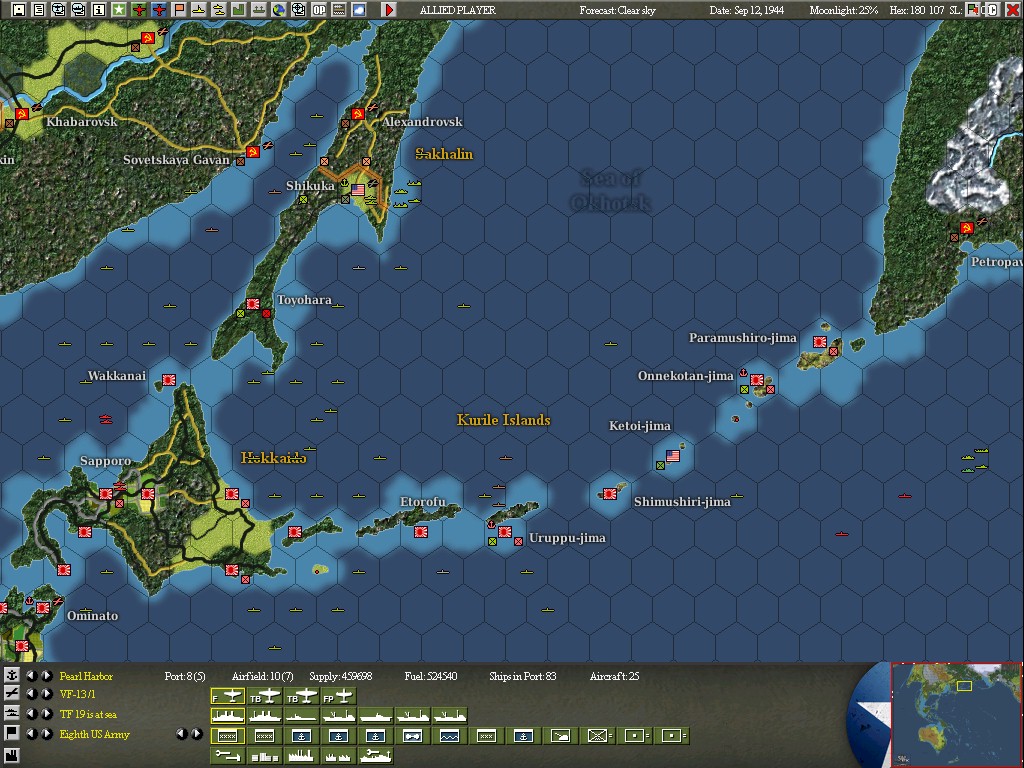Viewport: 1024px width, 768px height.
Task: Select next air group after VF-13/1
Action: pyautogui.click(x=46, y=694)
